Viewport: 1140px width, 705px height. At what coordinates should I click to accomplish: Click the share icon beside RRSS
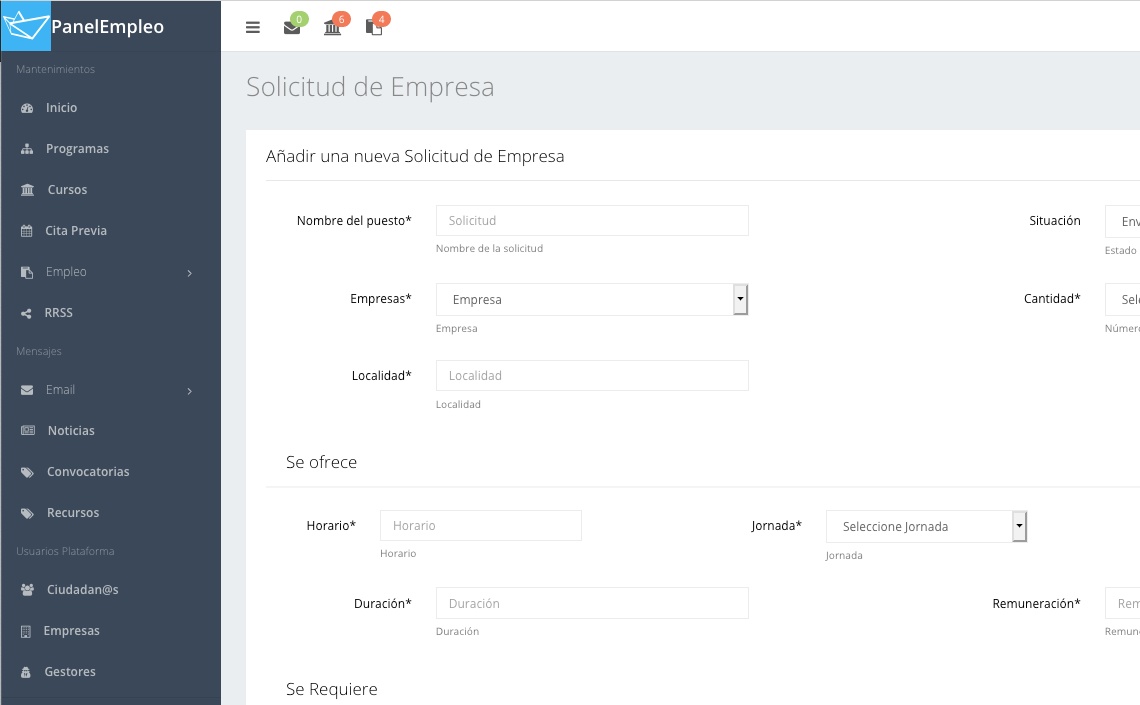[x=27, y=313]
